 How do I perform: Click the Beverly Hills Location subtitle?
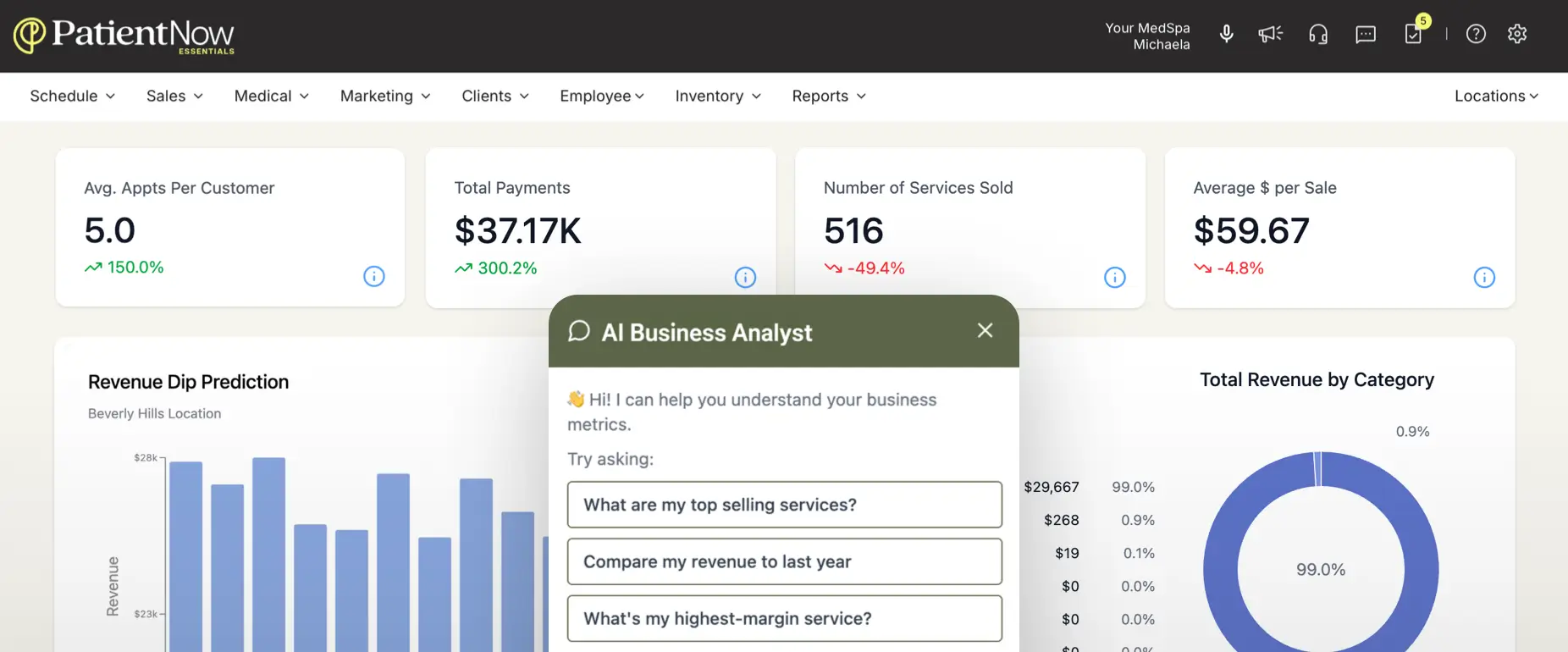click(154, 413)
